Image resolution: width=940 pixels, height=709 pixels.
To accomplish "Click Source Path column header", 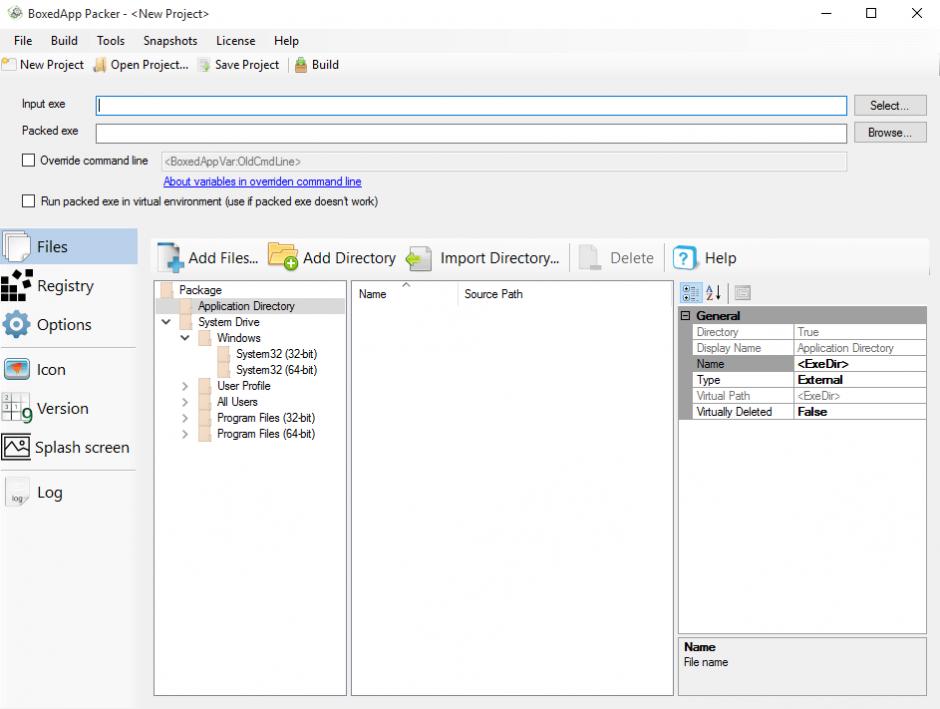I will (565, 294).
